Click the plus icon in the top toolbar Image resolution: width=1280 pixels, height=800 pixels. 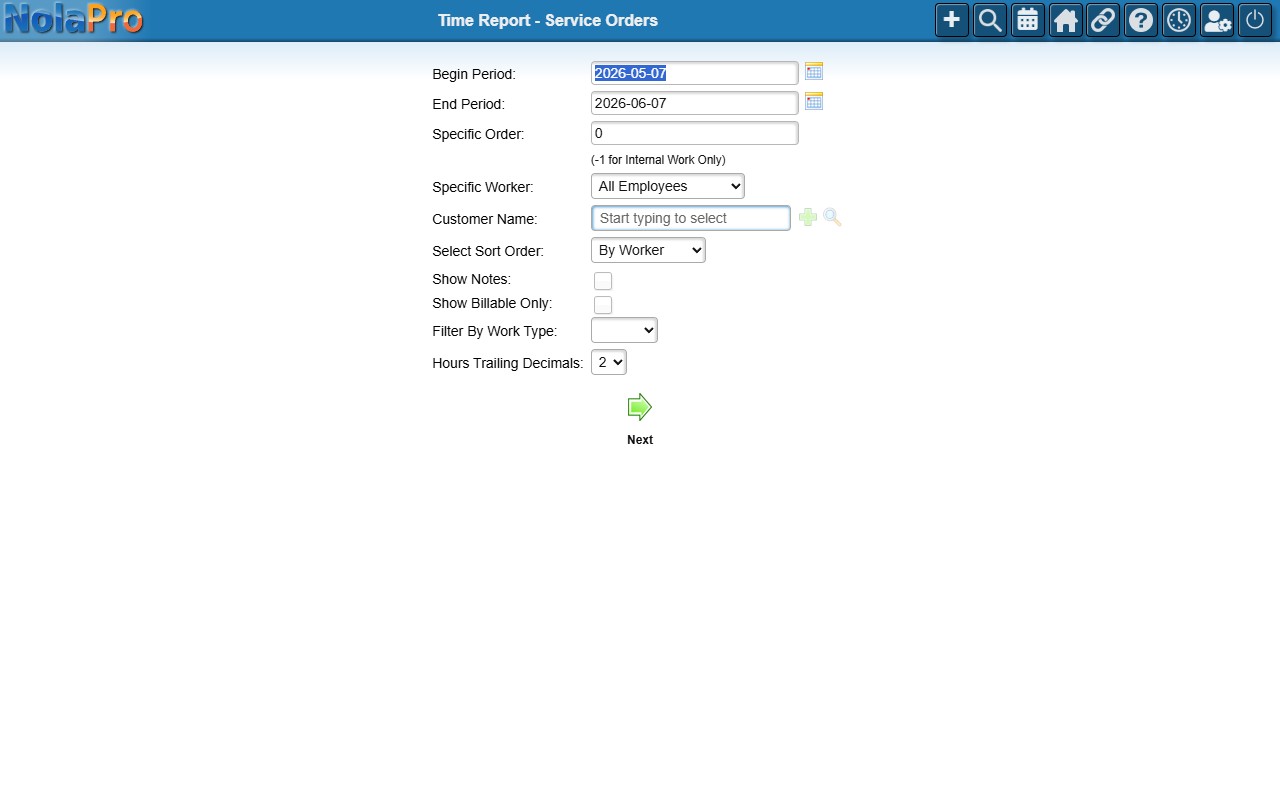tap(952, 20)
